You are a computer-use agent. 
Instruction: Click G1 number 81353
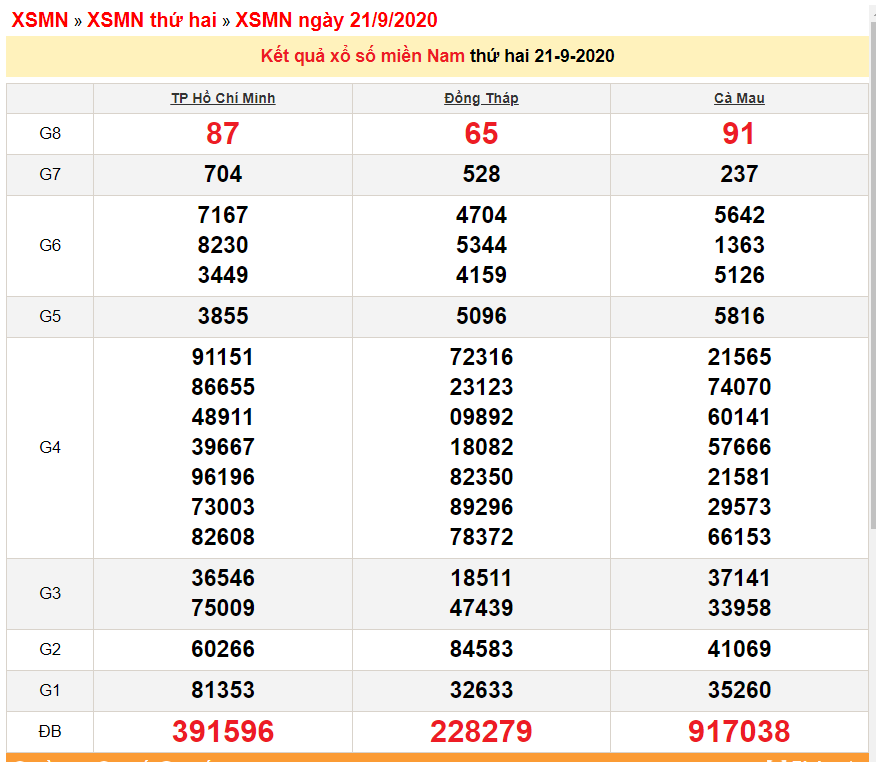tap(223, 690)
